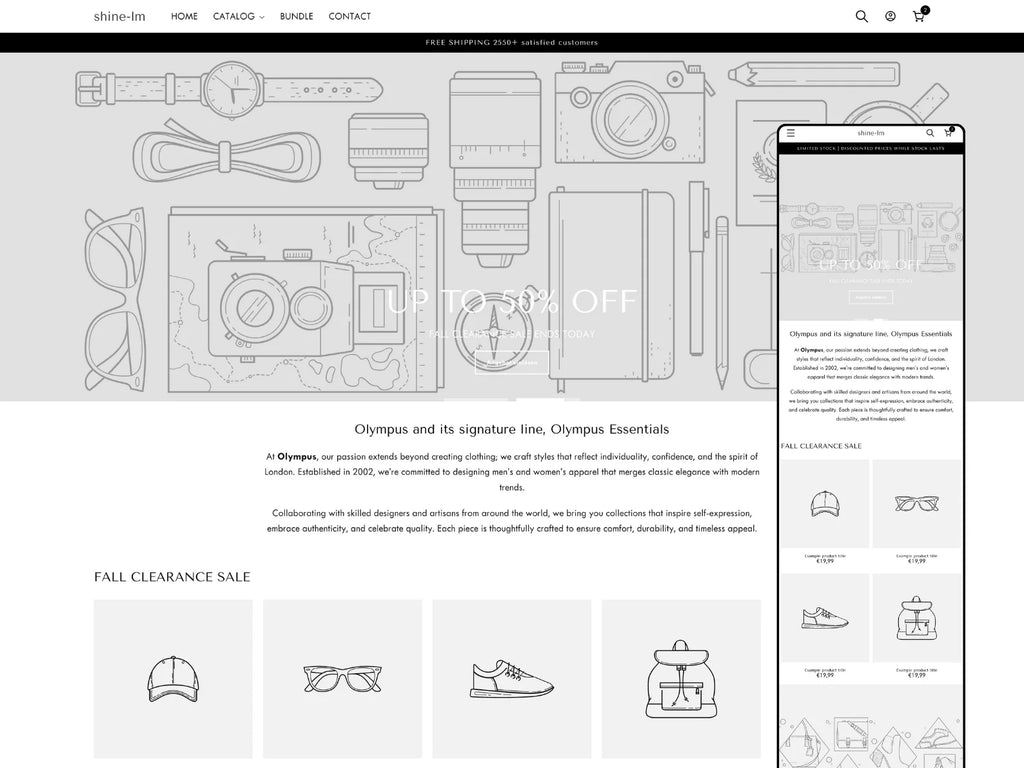Click the LIMITED STOCK banner in mobile preview
The width and height of the screenshot is (1024, 768).
[x=871, y=148]
